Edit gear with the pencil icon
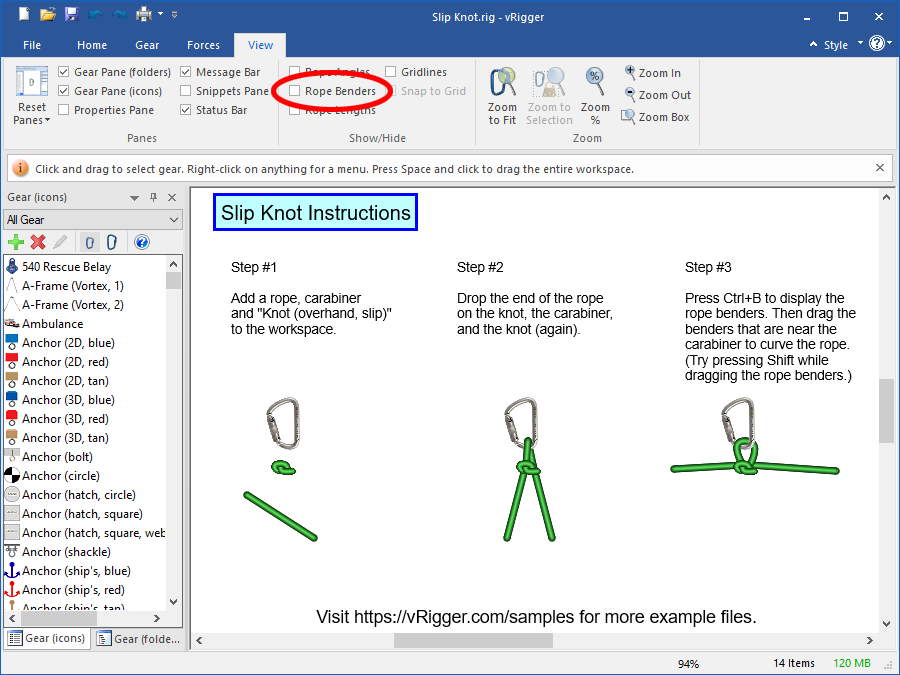The width and height of the screenshot is (900, 675). pyautogui.click(x=58, y=241)
